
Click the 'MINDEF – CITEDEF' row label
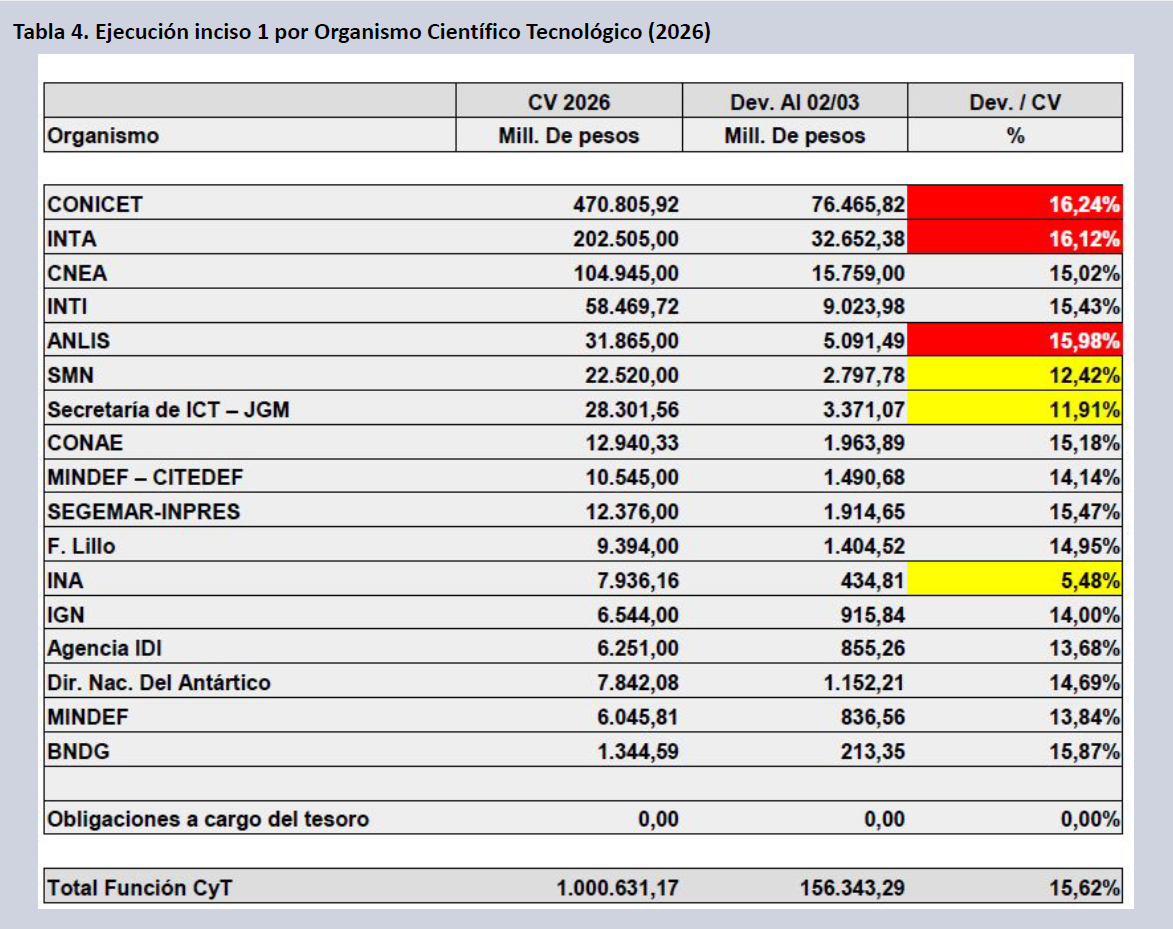(145, 477)
